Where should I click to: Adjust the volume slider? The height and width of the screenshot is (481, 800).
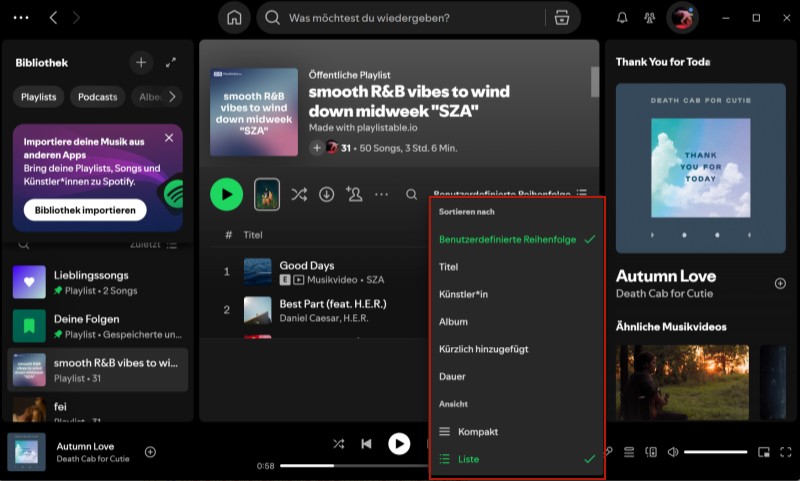[715, 452]
